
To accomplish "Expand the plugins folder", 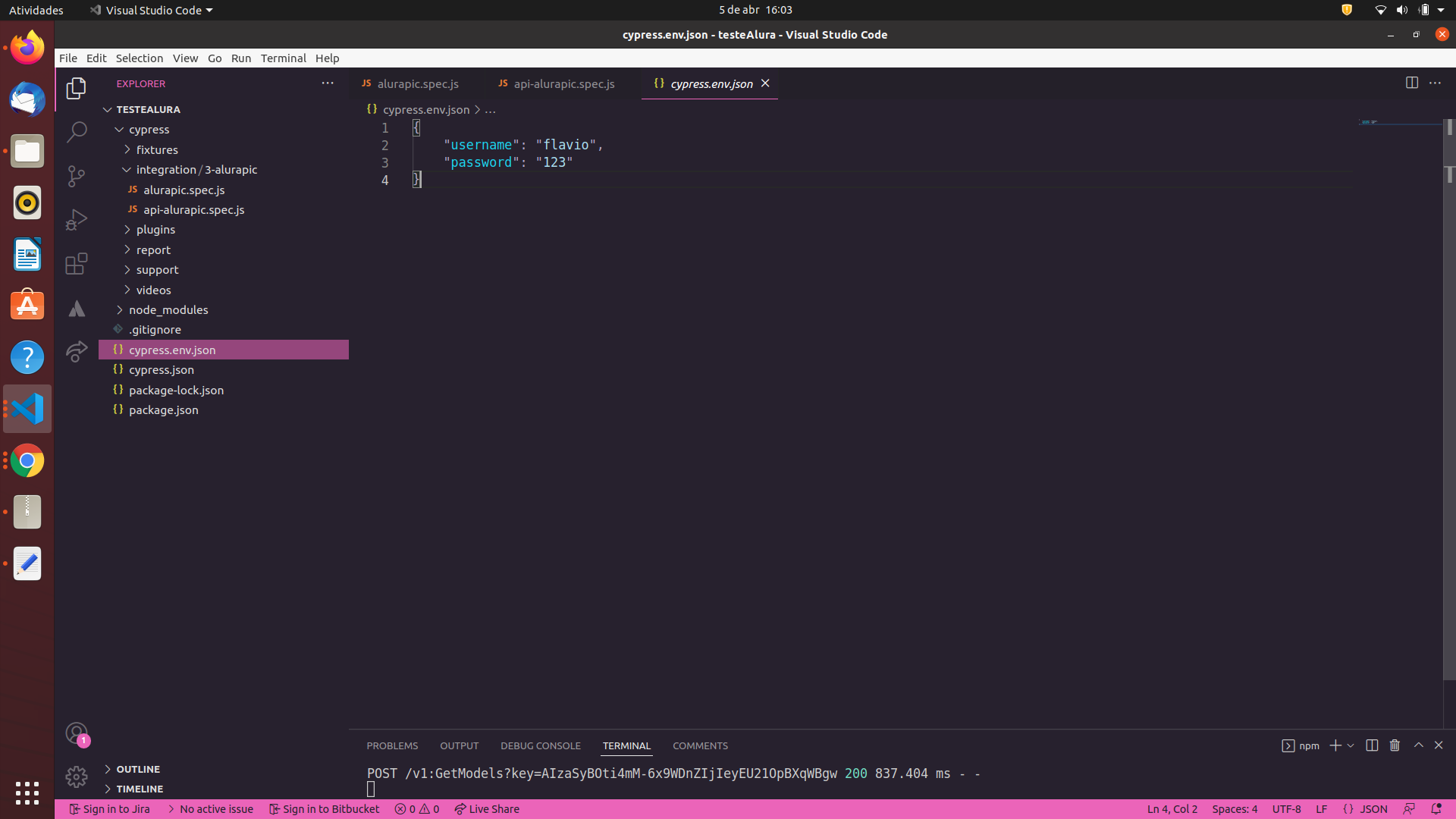I will pos(224,230).
